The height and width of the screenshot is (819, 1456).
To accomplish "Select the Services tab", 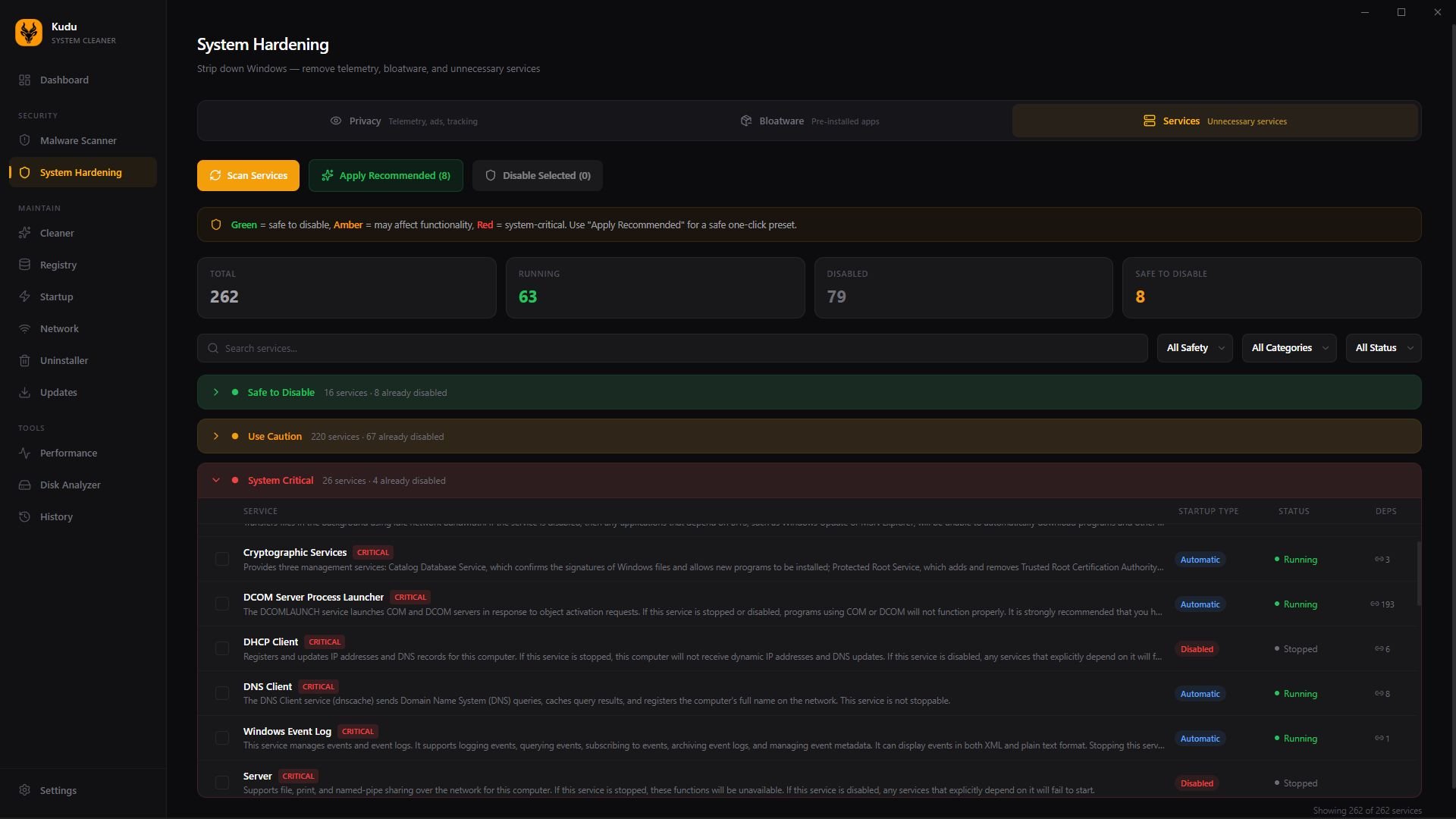I will click(1215, 121).
